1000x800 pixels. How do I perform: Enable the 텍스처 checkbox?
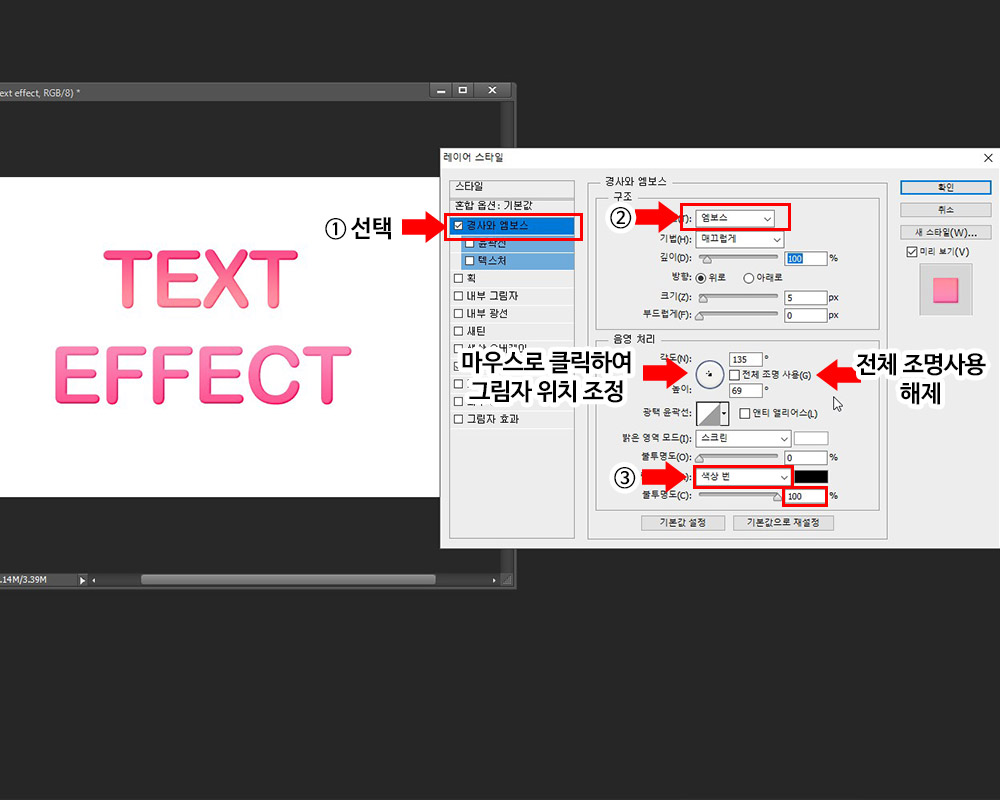coord(470,260)
